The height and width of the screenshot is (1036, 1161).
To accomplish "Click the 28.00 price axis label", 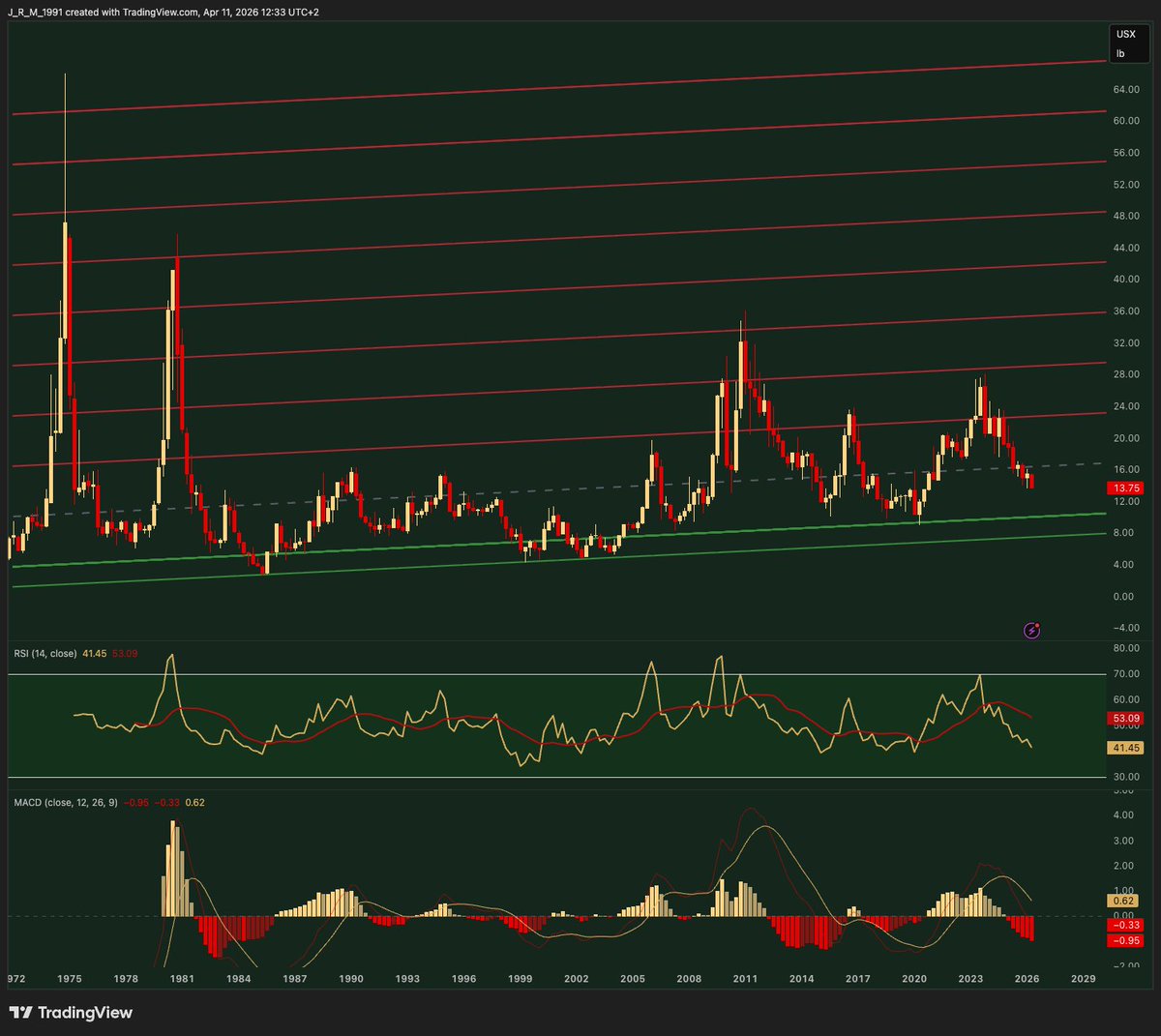I will pos(1126,375).
